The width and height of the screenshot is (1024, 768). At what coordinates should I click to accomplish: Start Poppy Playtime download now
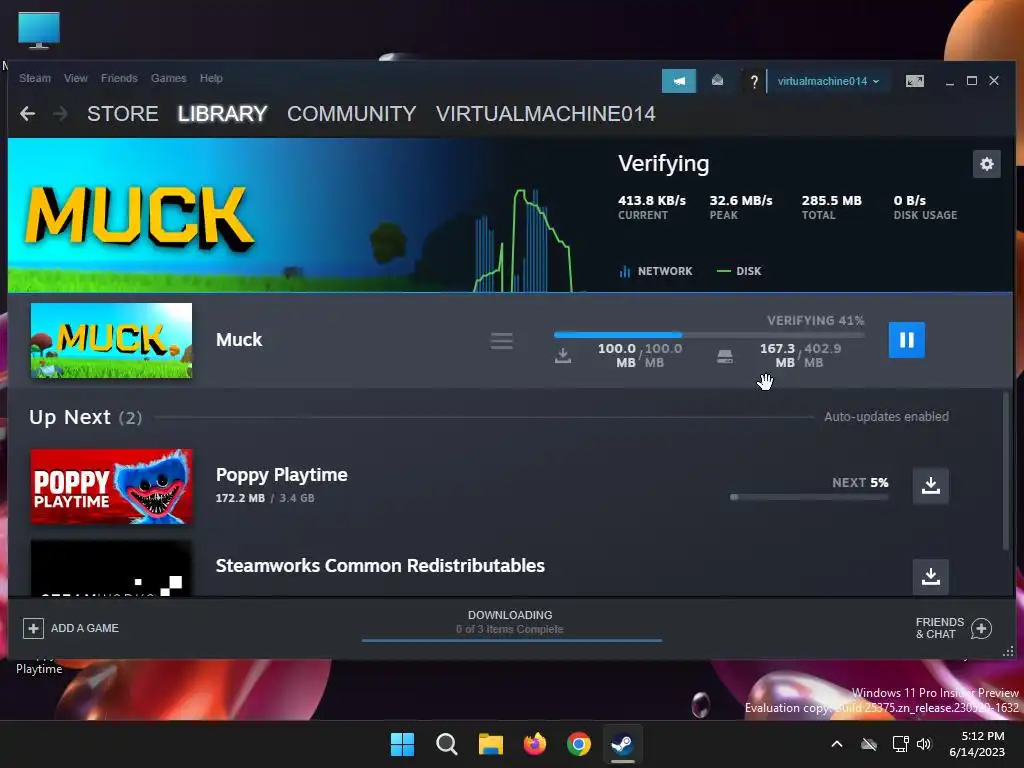click(931, 485)
